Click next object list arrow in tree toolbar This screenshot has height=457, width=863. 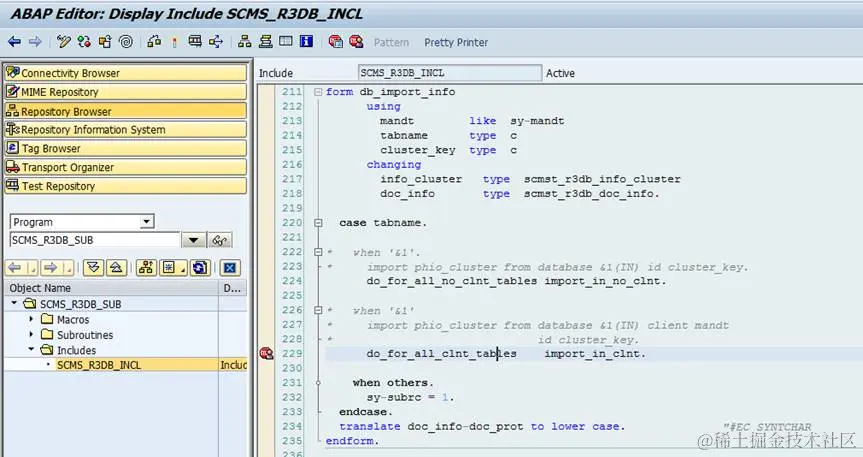(51, 268)
